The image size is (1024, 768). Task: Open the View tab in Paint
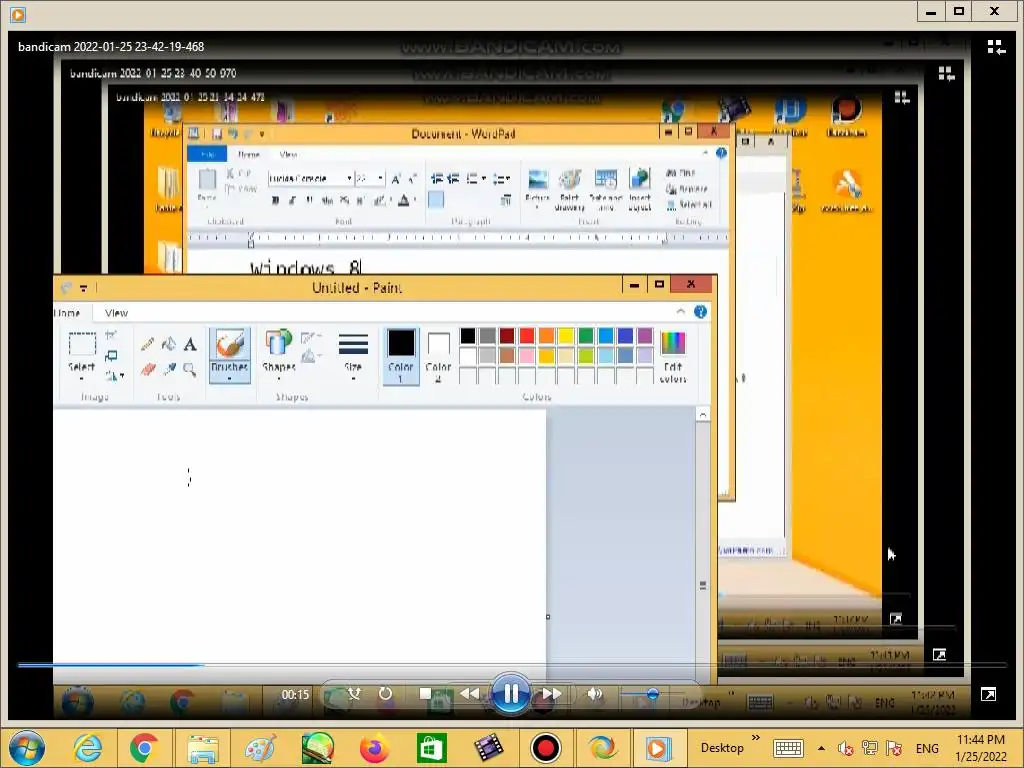click(x=116, y=313)
